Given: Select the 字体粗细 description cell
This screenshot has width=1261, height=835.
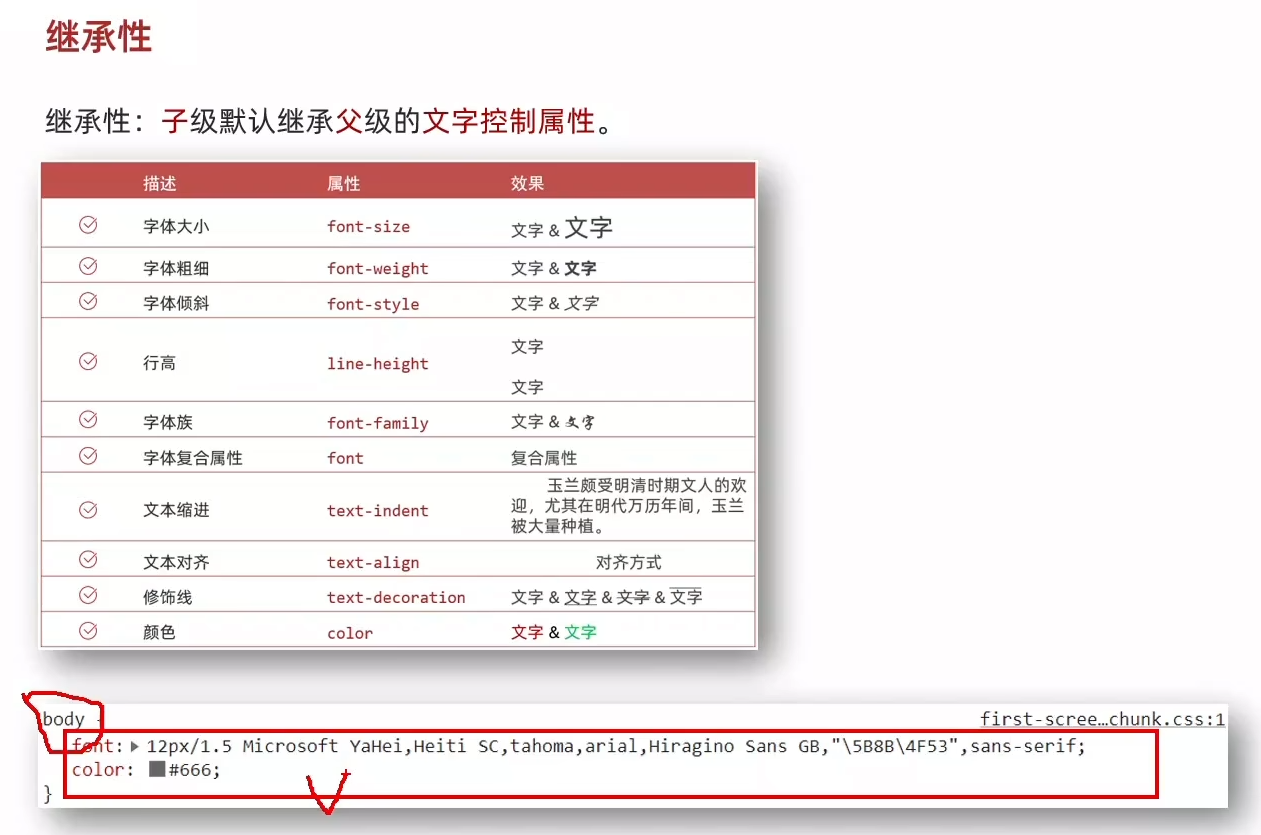Looking at the screenshot, I should (176, 268).
